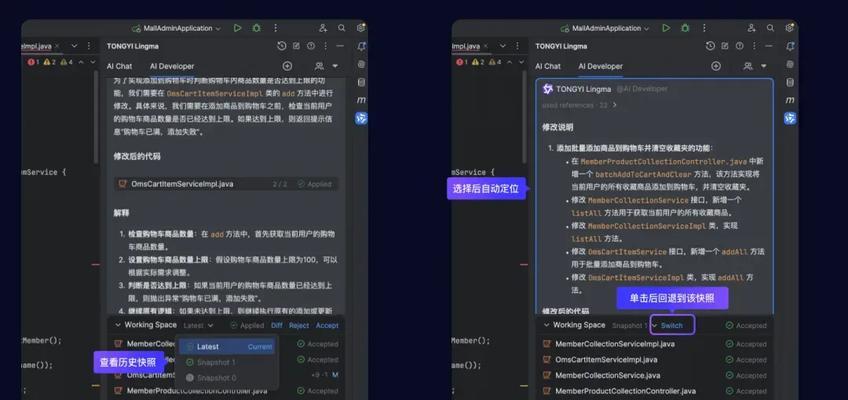Image resolution: width=848 pixels, height=400 pixels.
Task: Click Accept in left Working Space
Action: click(x=327, y=325)
